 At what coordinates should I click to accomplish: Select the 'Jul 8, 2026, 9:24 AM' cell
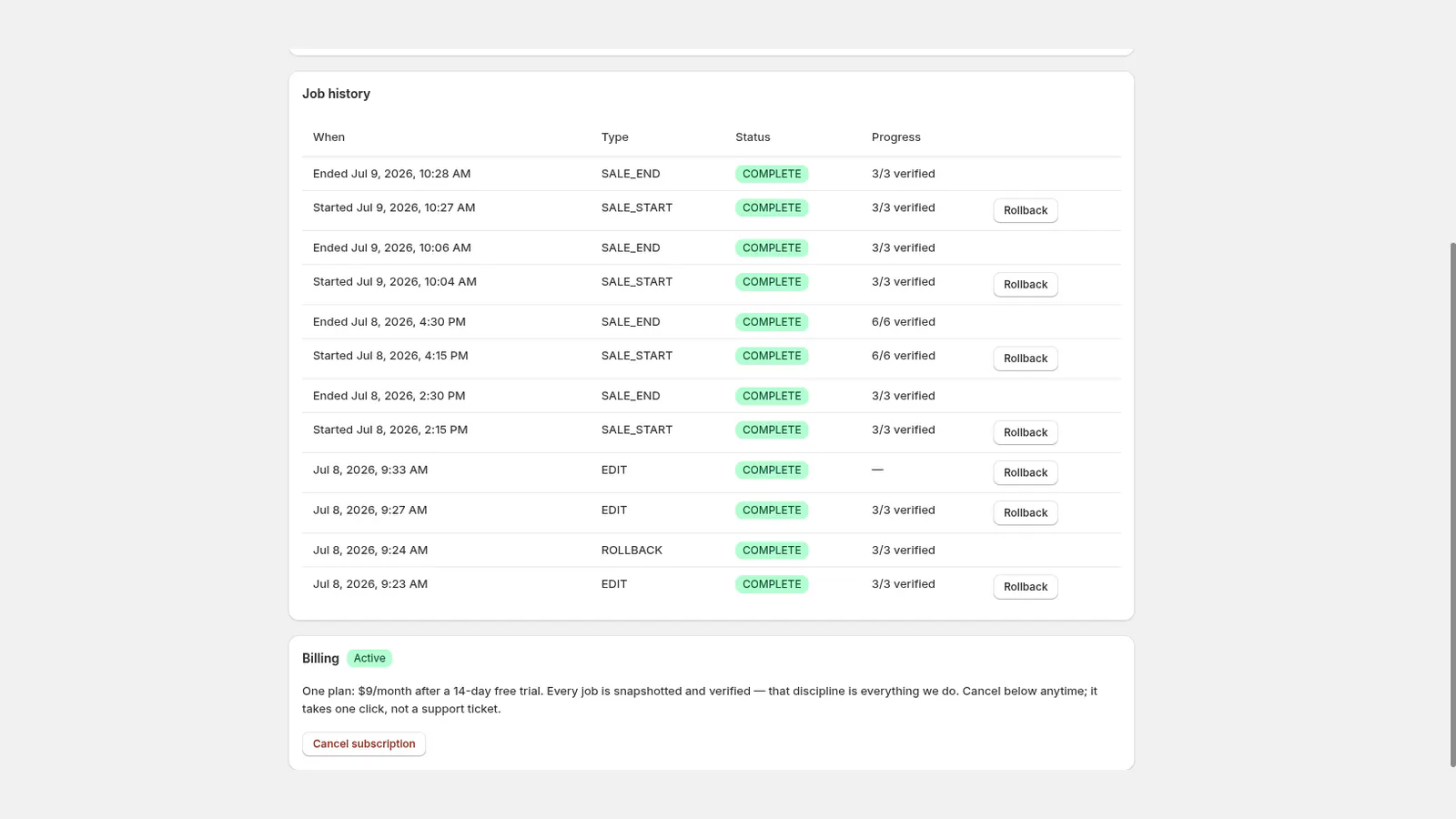[x=446, y=551]
